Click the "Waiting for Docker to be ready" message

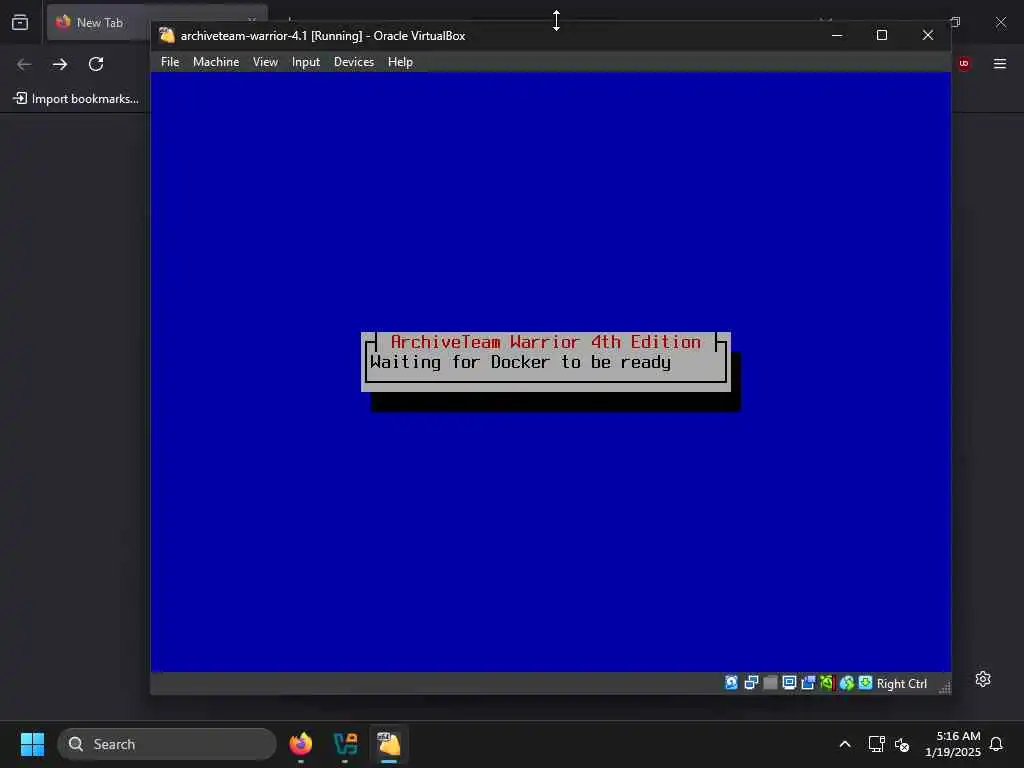coord(520,362)
